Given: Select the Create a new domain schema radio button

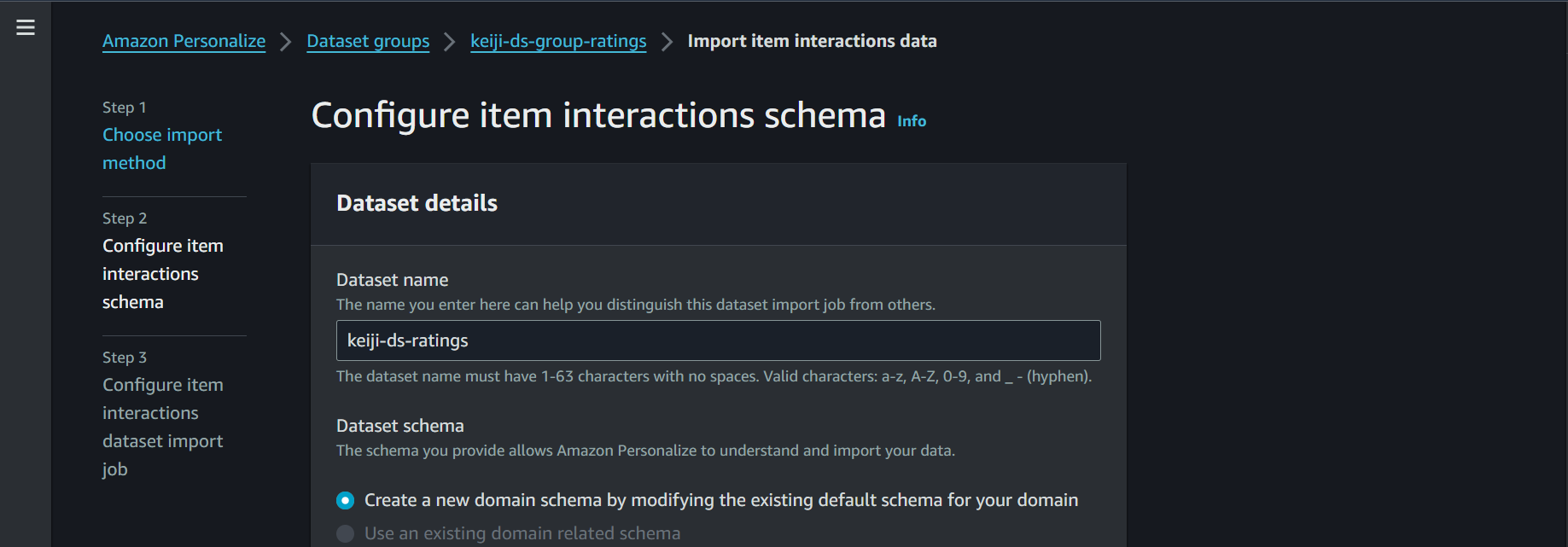Looking at the screenshot, I should pos(346,500).
